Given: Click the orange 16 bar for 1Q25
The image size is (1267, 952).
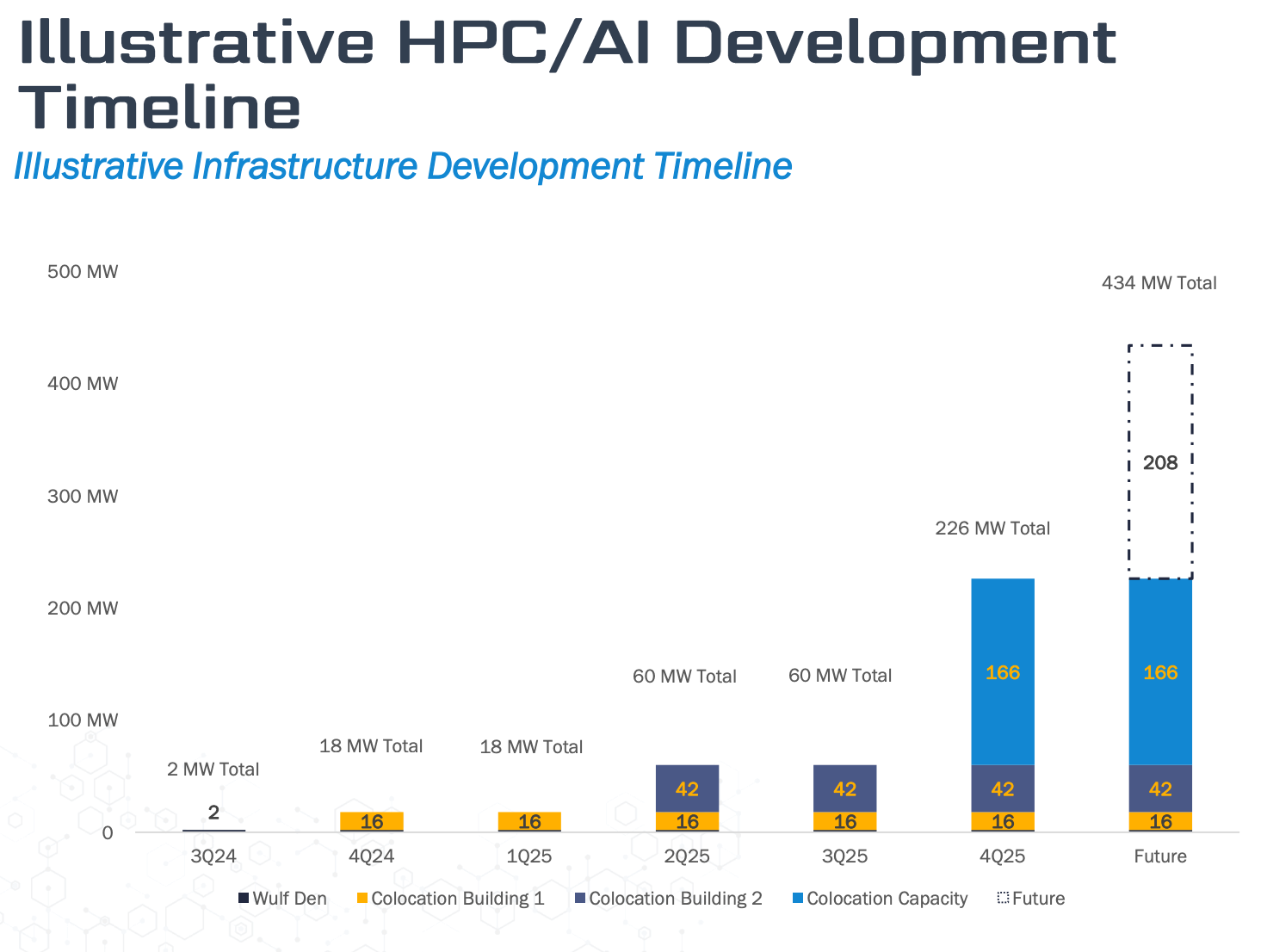Looking at the screenshot, I should [x=529, y=821].
